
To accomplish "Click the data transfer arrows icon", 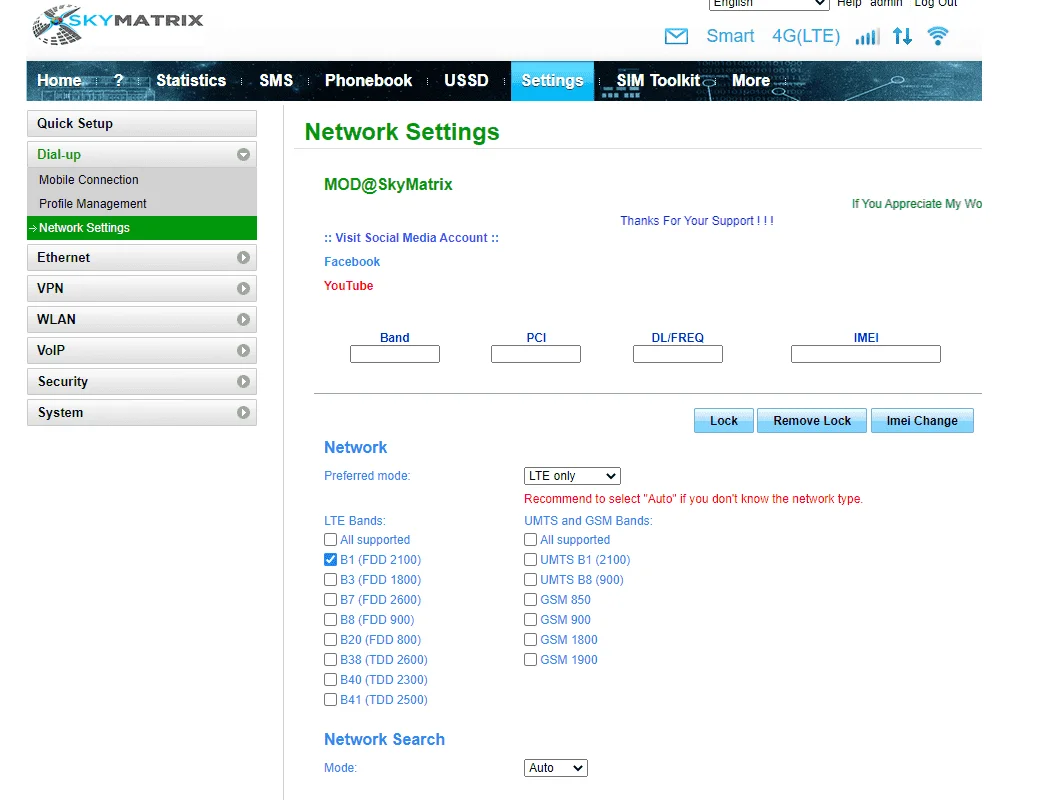I will click(902, 36).
